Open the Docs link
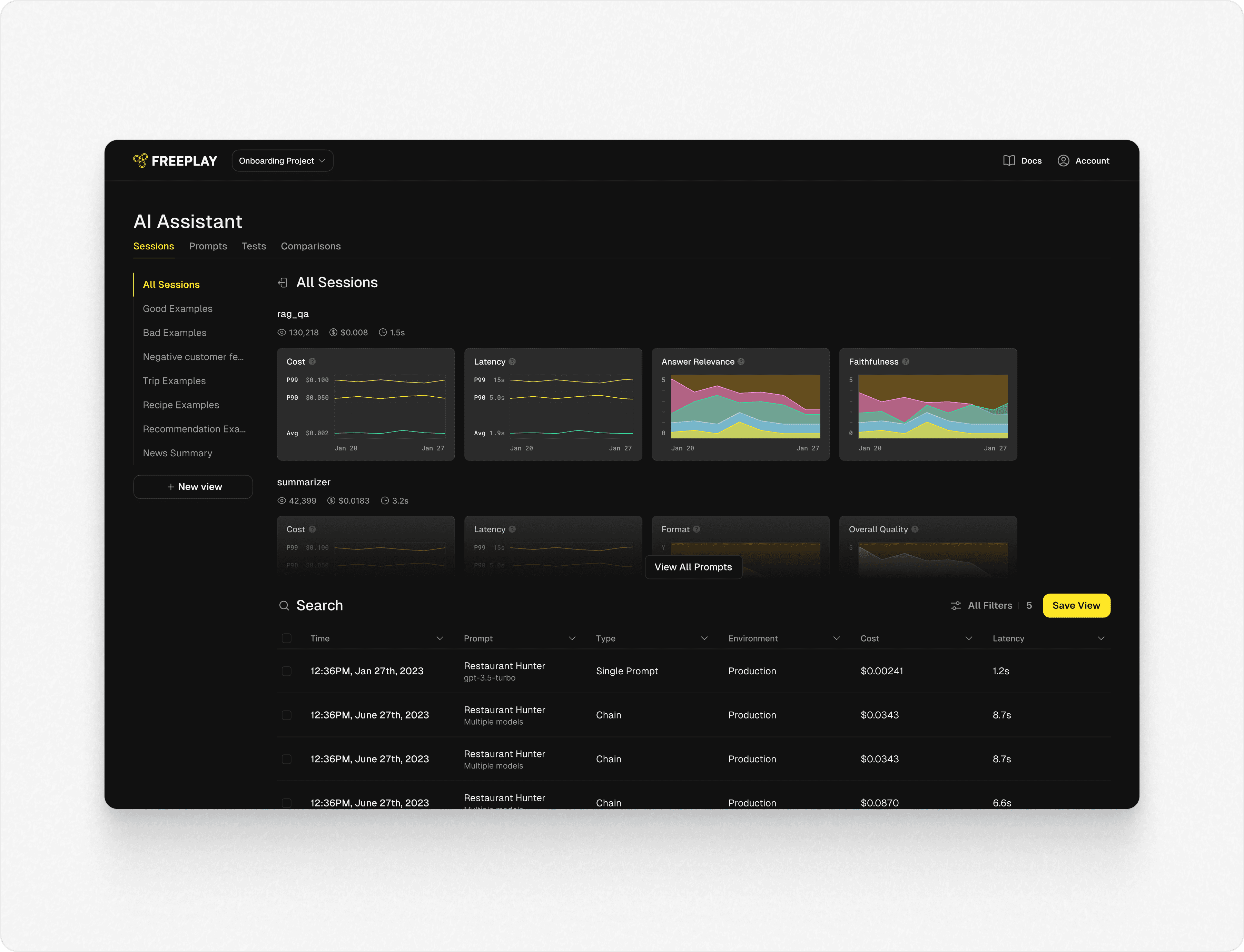 [x=1023, y=161]
